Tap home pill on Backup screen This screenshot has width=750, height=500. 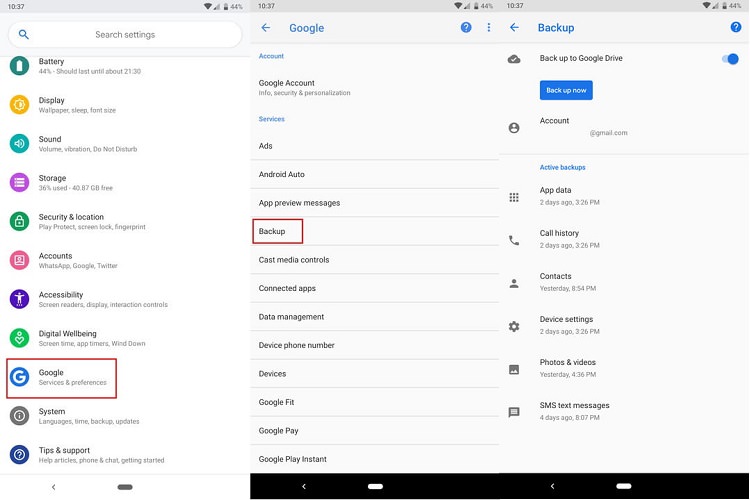tap(624, 486)
